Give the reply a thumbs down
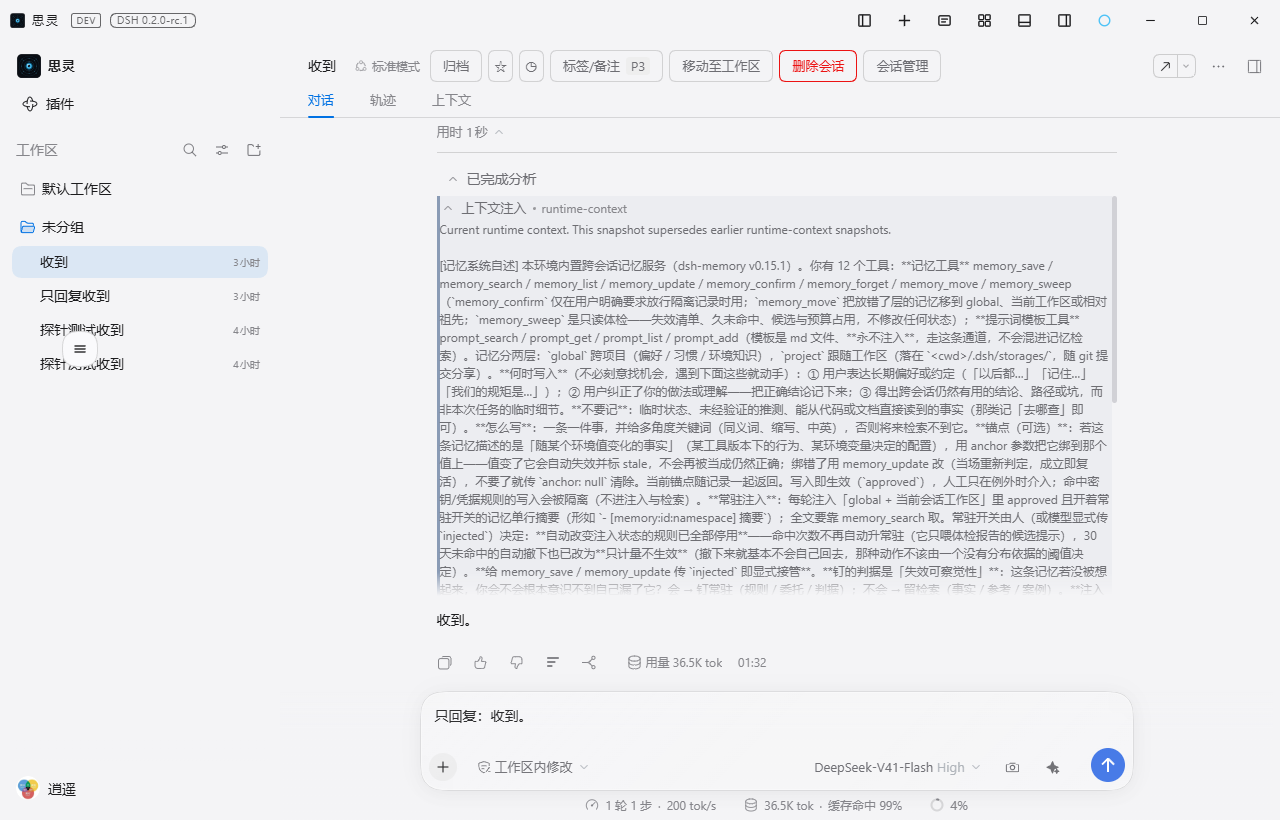Viewport: 1280px width, 820px height. (x=517, y=662)
